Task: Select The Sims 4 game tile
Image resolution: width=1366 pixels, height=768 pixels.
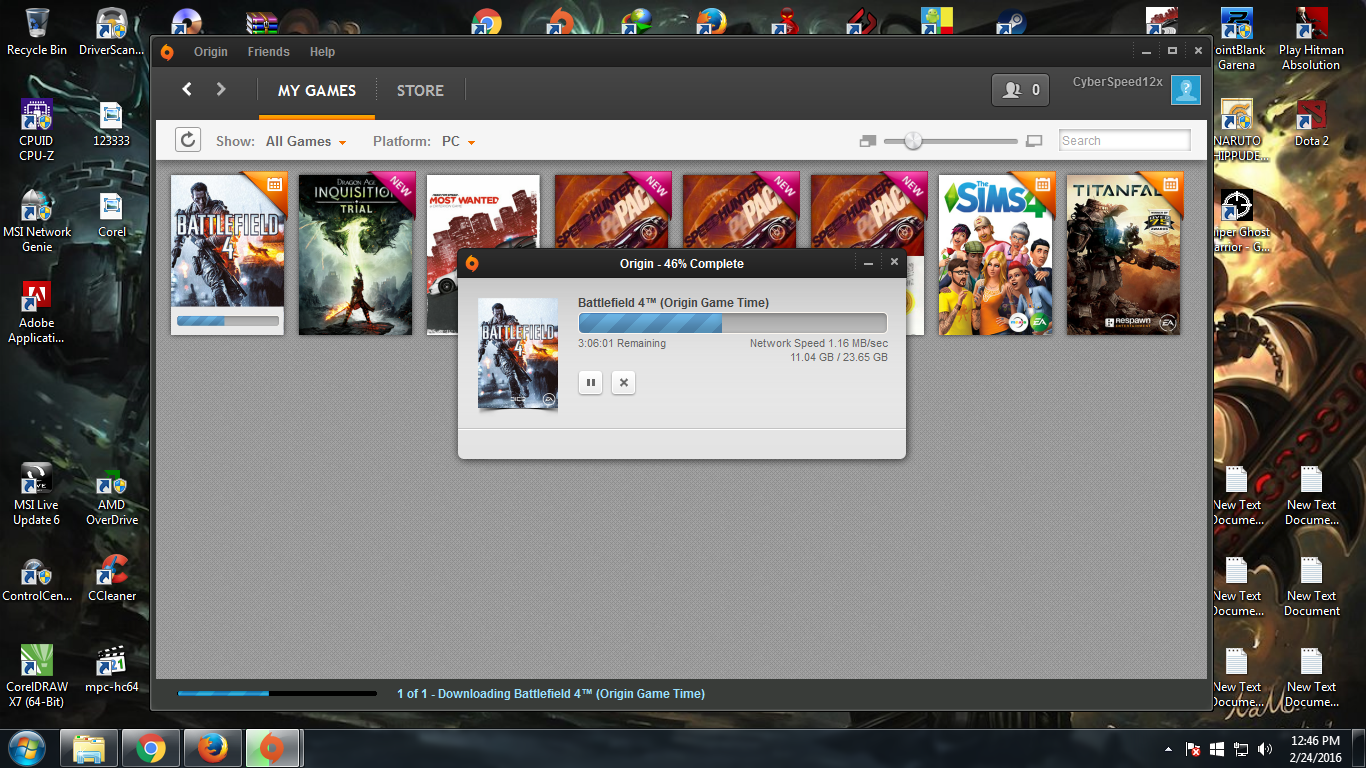Action: coord(996,254)
